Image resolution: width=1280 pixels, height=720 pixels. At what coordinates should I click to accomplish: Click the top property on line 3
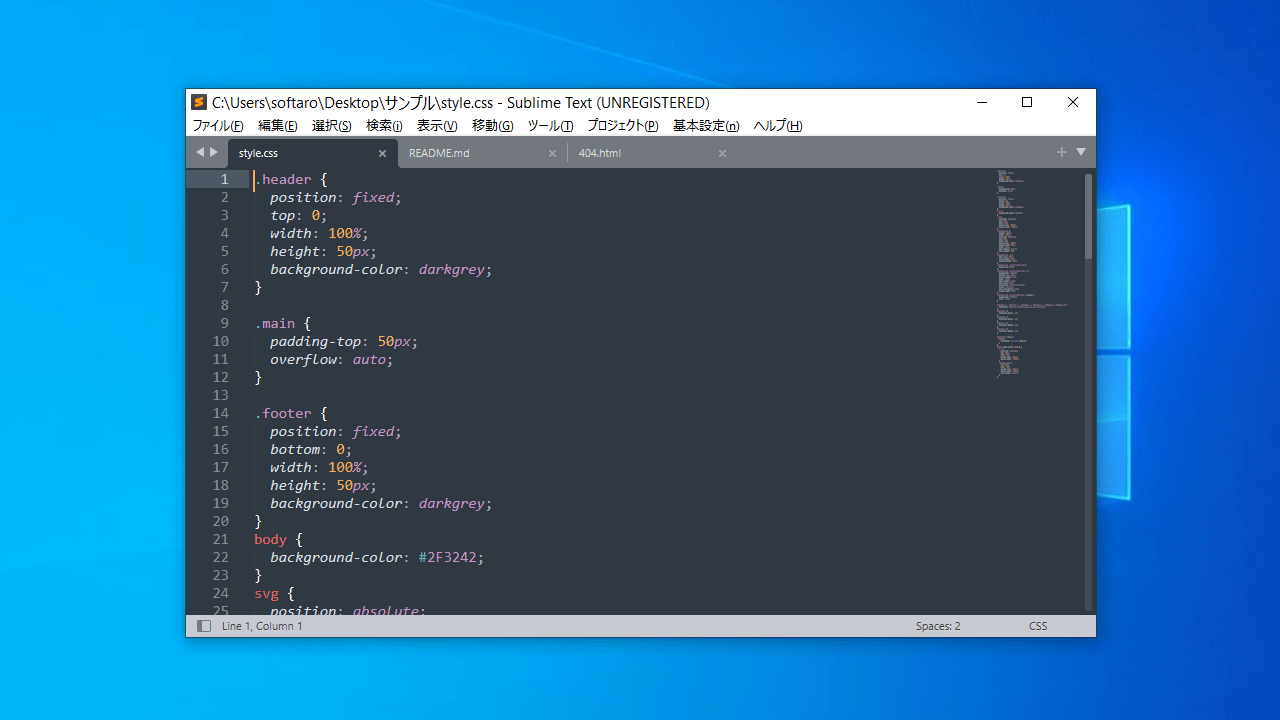coord(283,215)
